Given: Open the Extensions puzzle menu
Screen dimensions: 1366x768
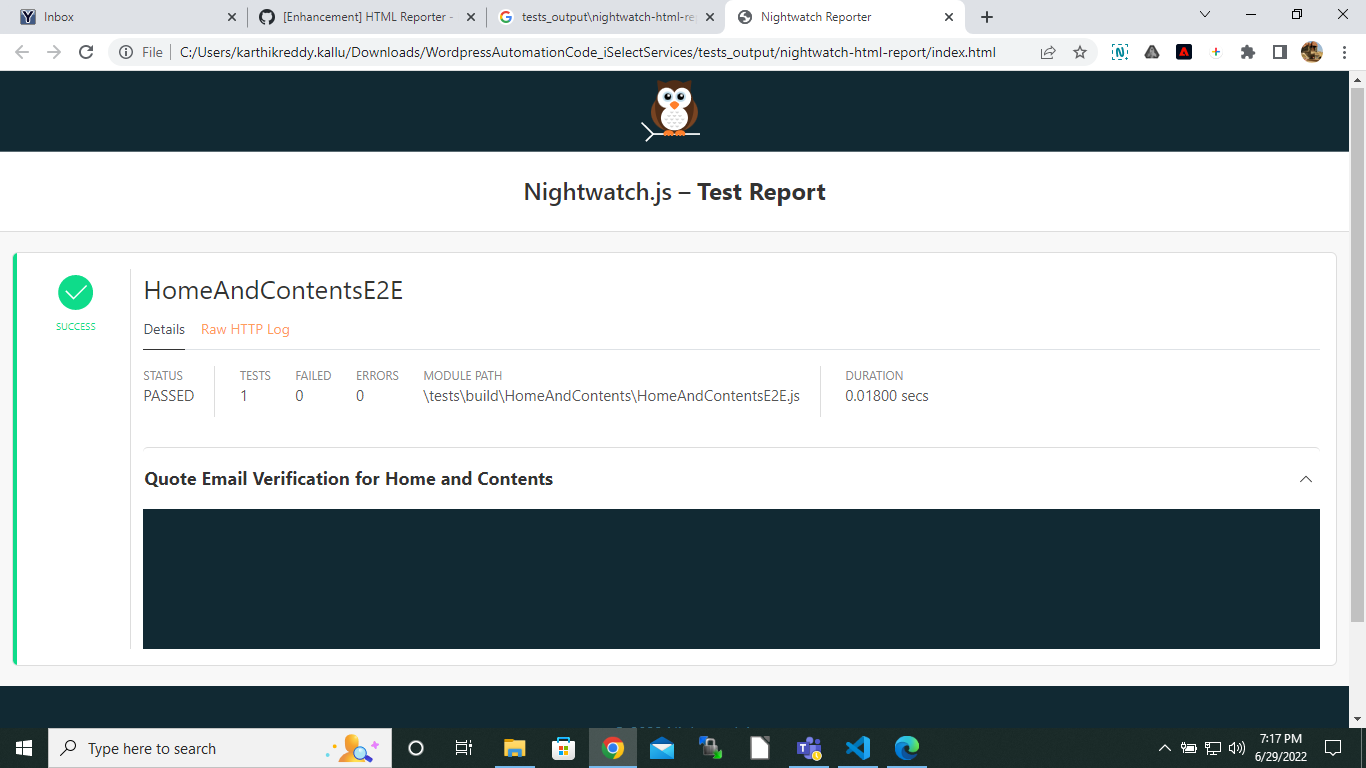Looking at the screenshot, I should tap(1248, 51).
